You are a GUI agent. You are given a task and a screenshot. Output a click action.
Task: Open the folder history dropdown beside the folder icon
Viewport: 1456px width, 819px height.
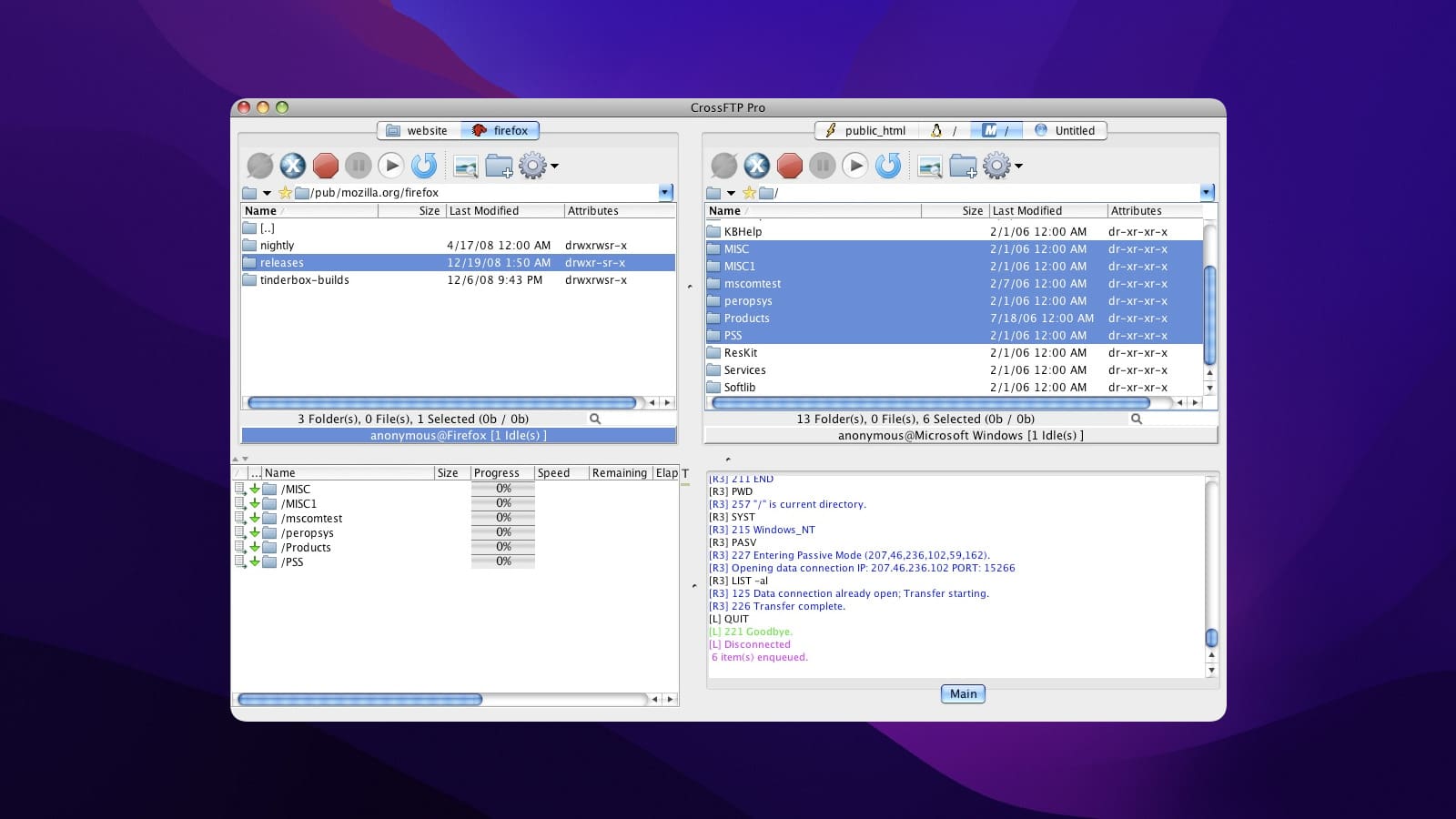click(x=268, y=193)
